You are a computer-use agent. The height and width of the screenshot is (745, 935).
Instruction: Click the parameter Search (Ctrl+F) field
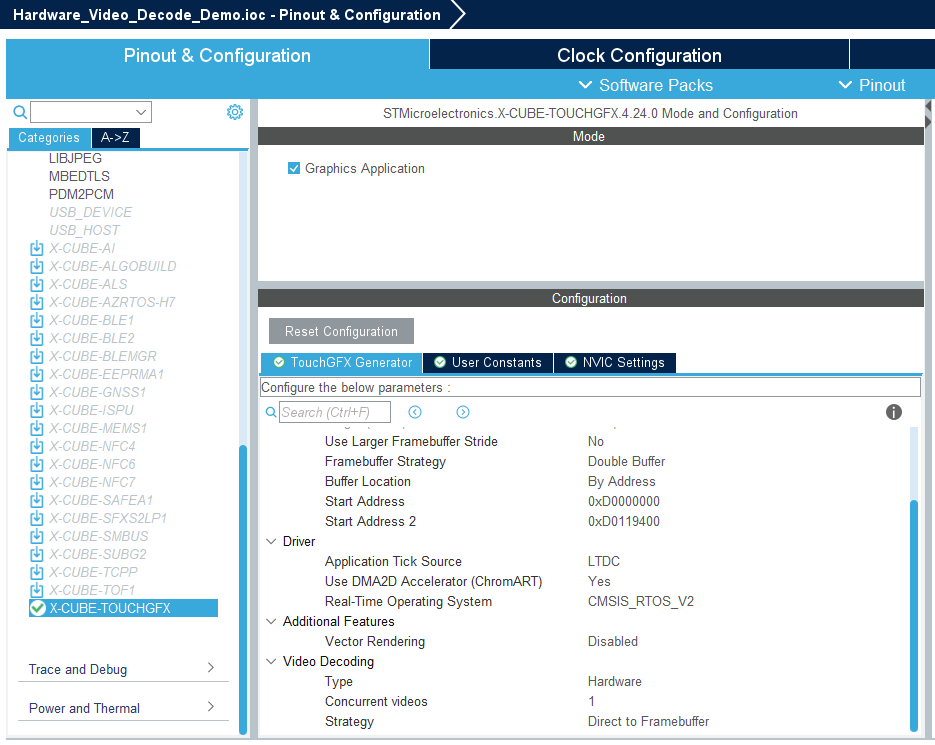[x=335, y=412]
